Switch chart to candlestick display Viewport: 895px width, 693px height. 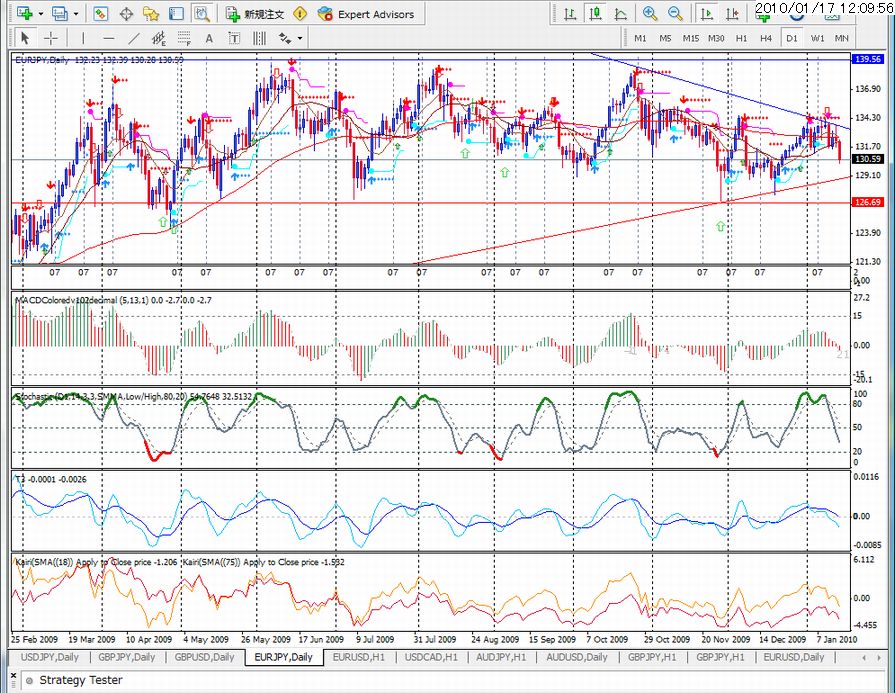[x=594, y=14]
